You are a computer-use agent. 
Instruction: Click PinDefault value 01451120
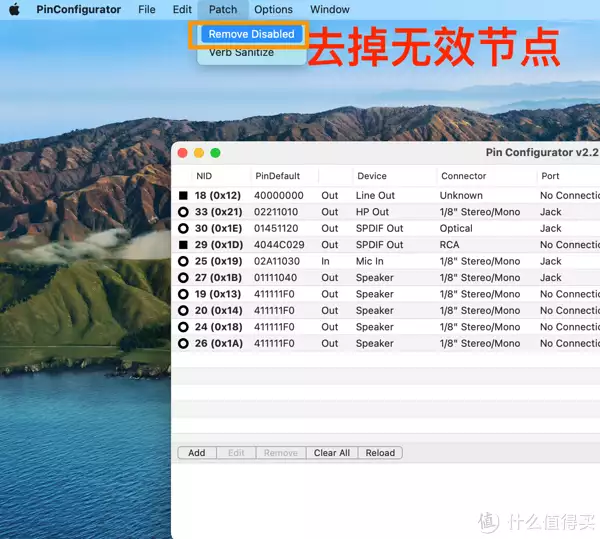(276, 228)
